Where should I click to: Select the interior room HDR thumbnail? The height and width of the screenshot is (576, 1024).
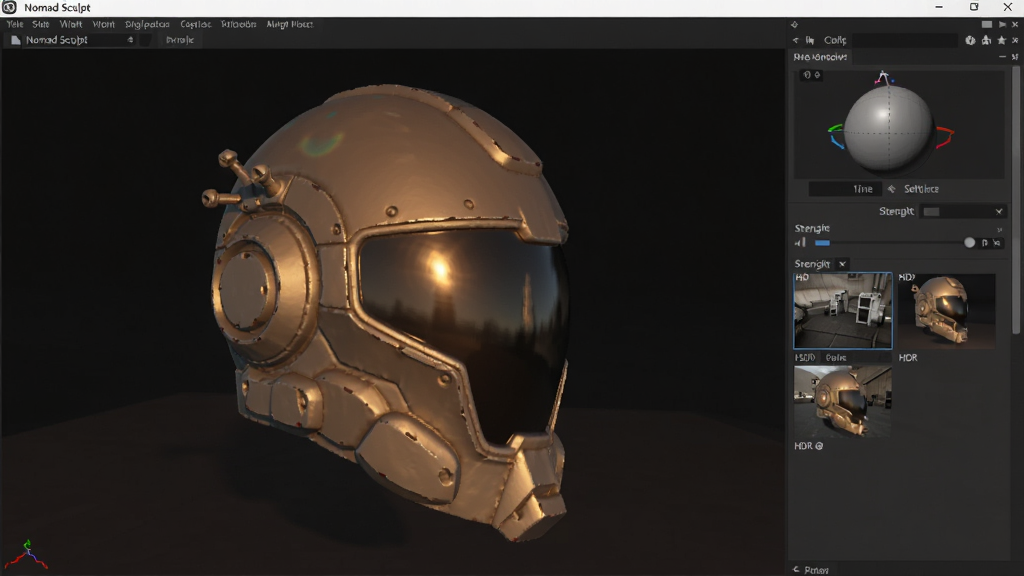click(842, 311)
